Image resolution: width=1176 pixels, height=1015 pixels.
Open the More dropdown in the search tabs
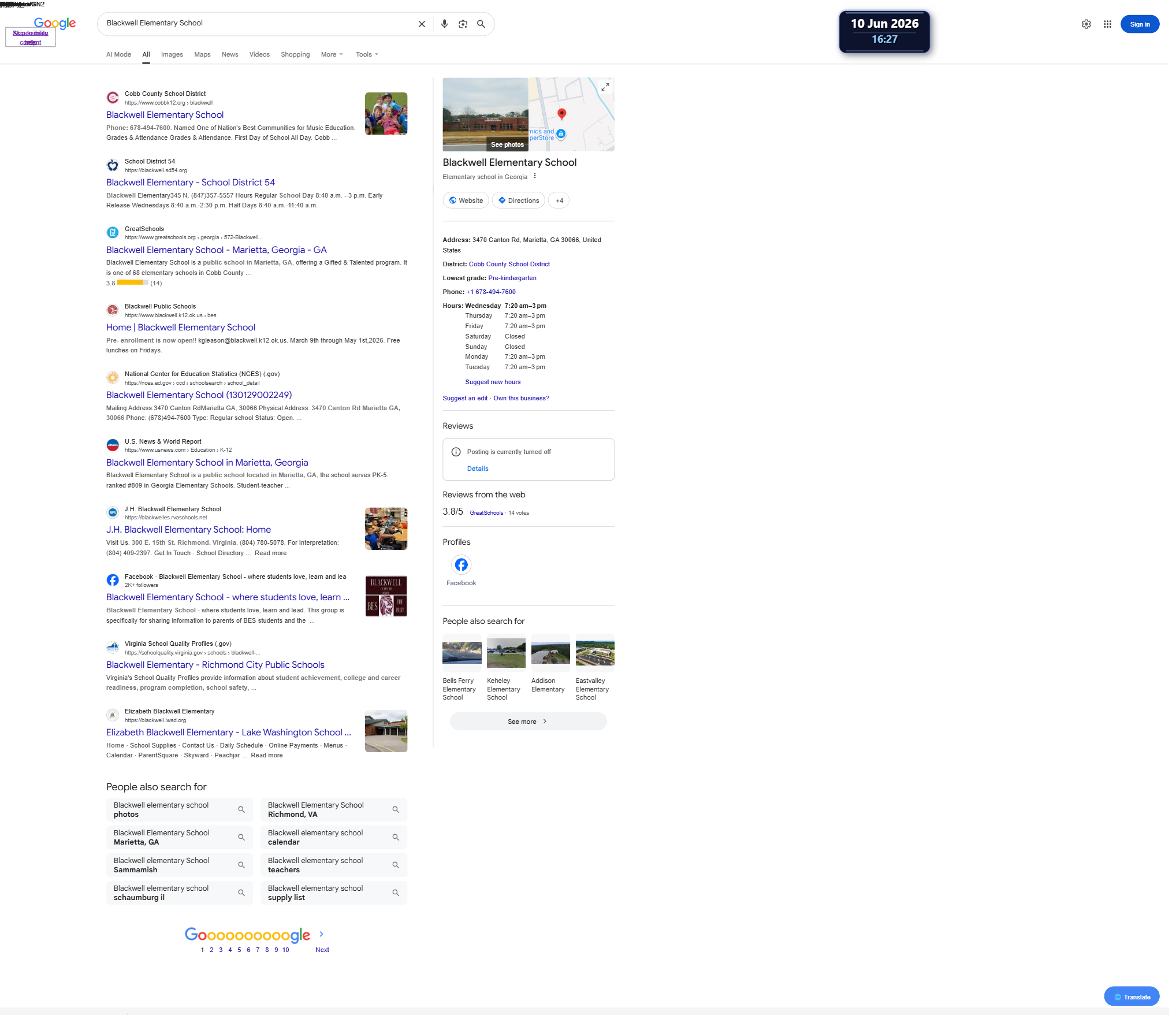[332, 54]
